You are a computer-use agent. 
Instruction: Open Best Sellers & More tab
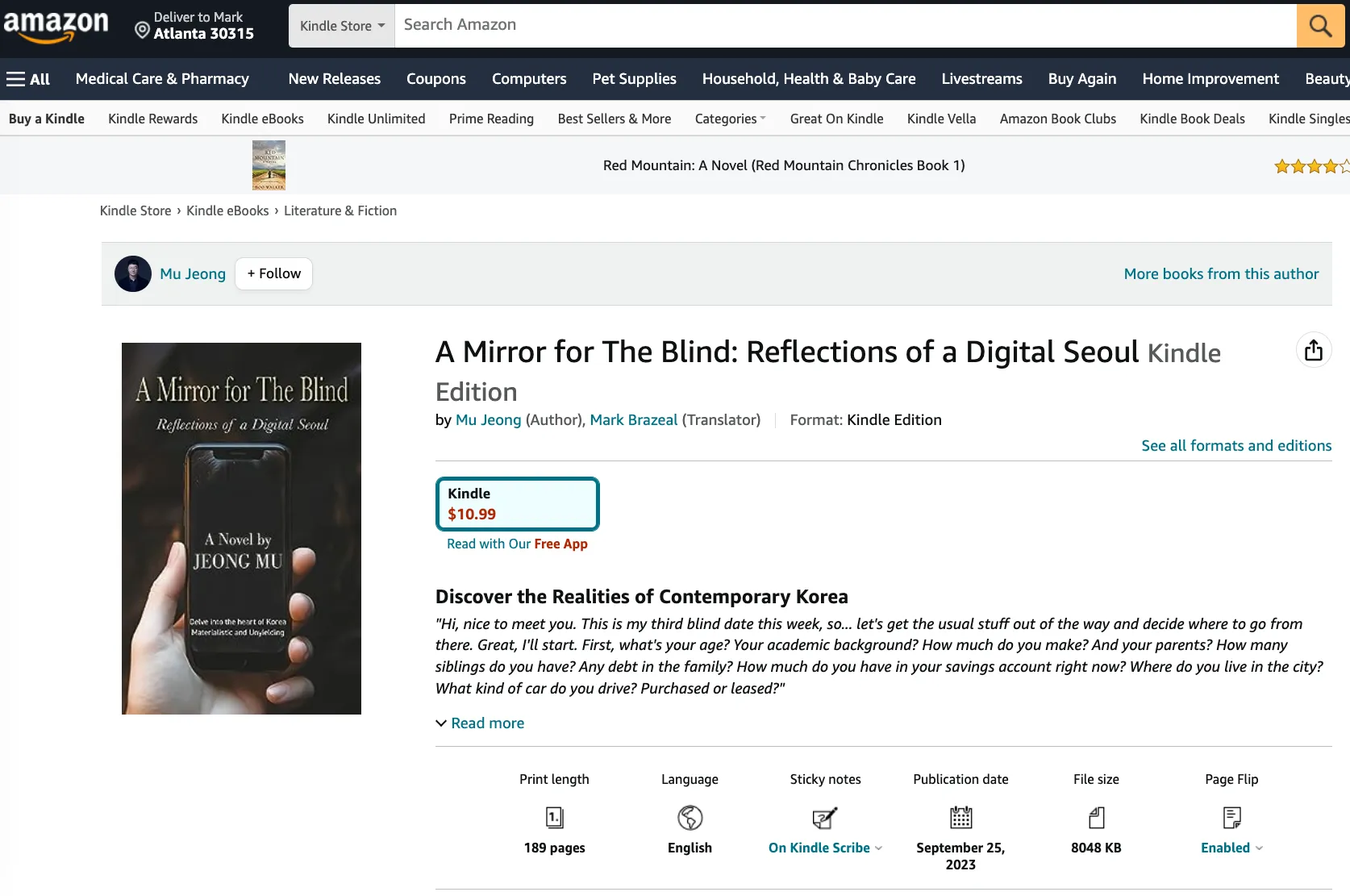pyautogui.click(x=615, y=119)
